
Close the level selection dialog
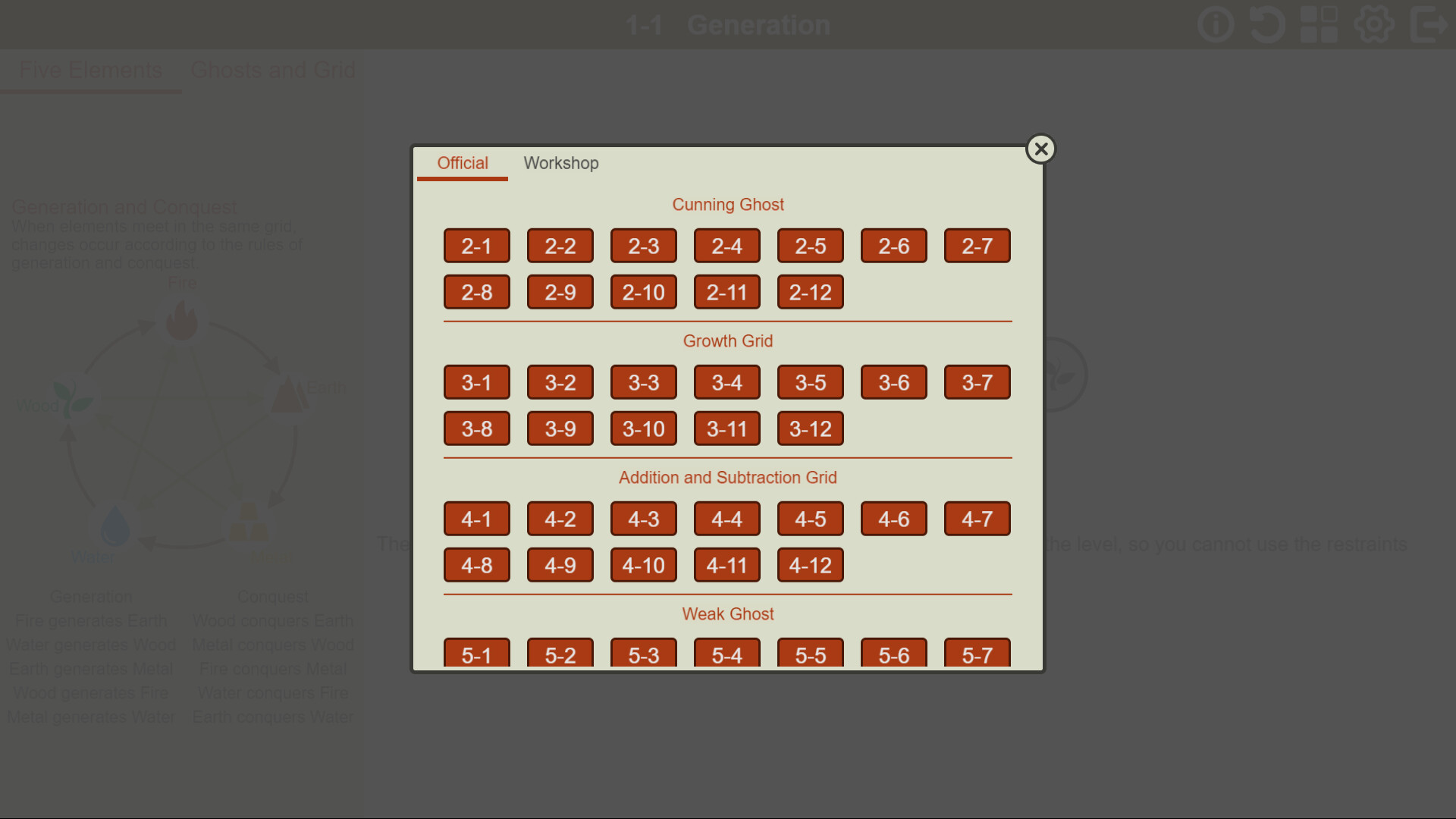(1040, 149)
